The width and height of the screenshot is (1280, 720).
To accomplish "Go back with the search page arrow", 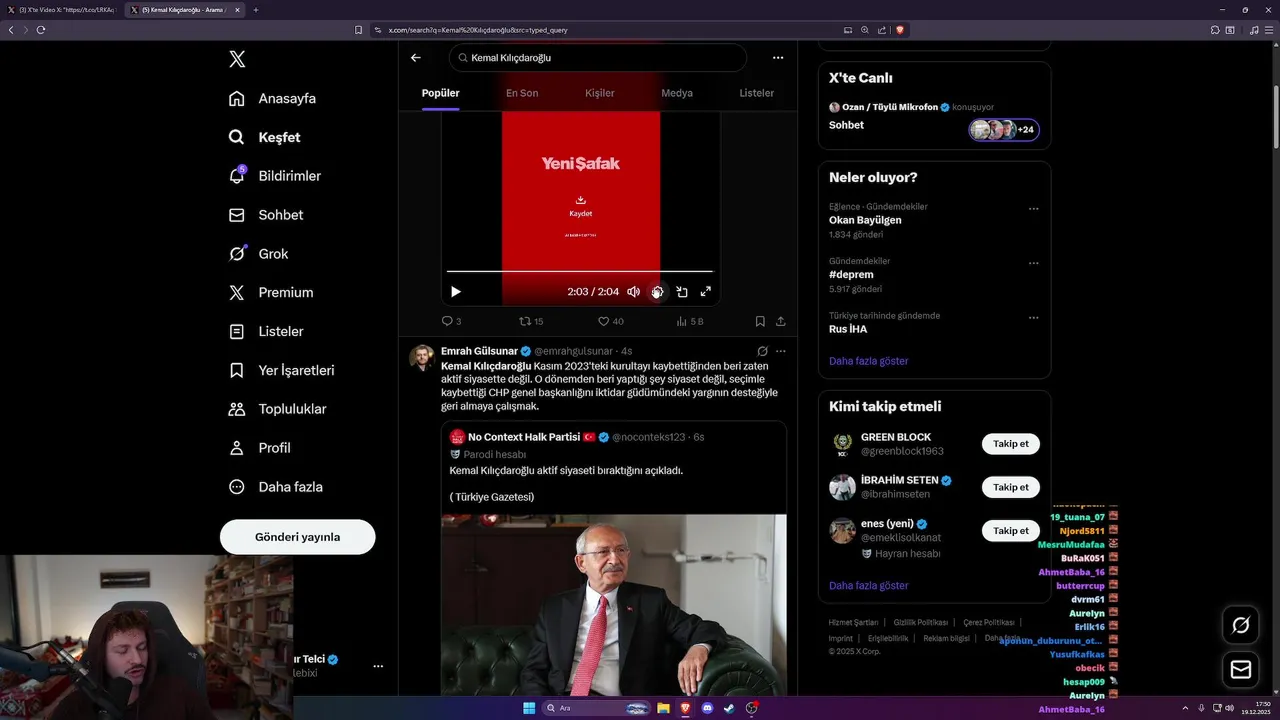I will pos(416,58).
